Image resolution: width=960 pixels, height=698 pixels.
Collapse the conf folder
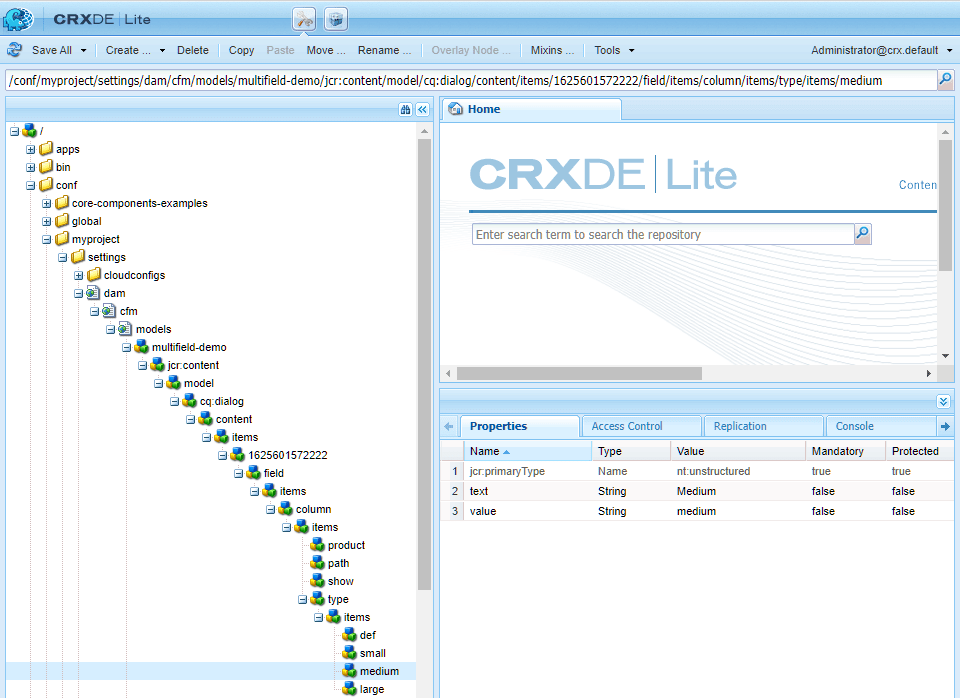[x=31, y=185]
